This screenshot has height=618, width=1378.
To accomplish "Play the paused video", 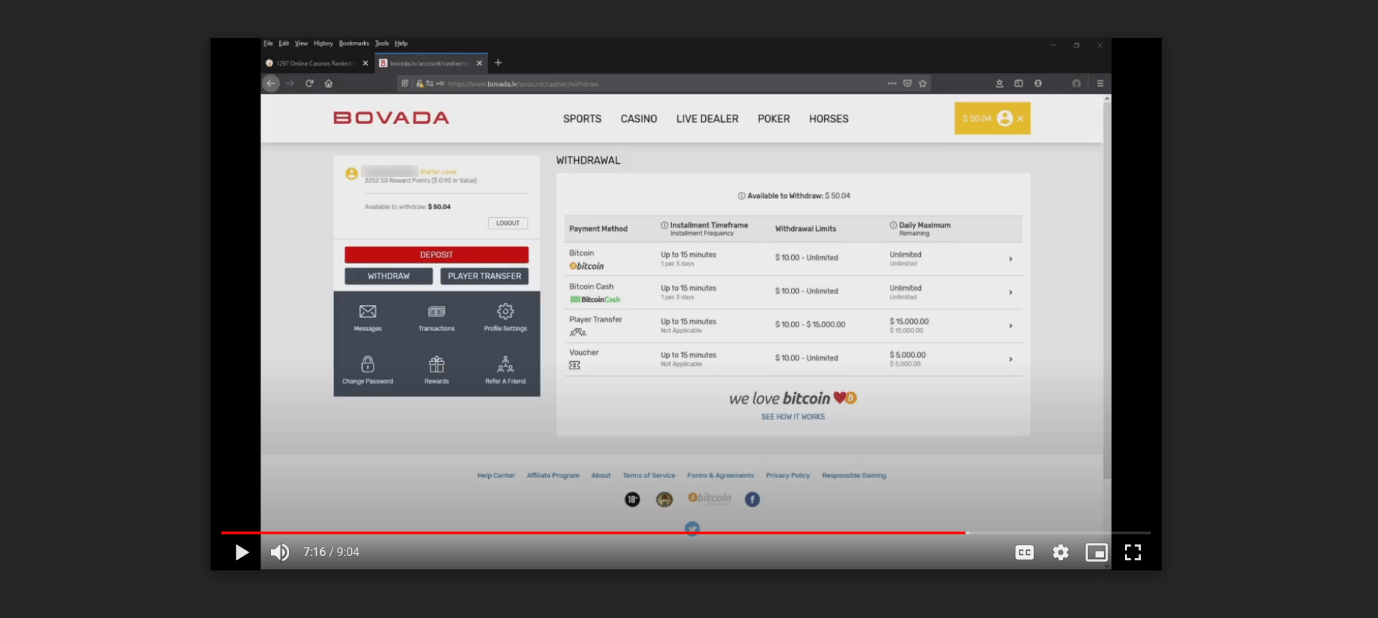I will coord(241,552).
